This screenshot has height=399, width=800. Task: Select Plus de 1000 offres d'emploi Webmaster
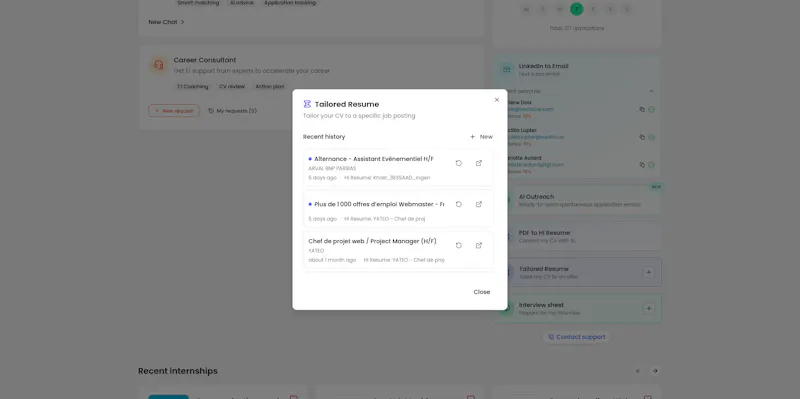tap(398, 209)
